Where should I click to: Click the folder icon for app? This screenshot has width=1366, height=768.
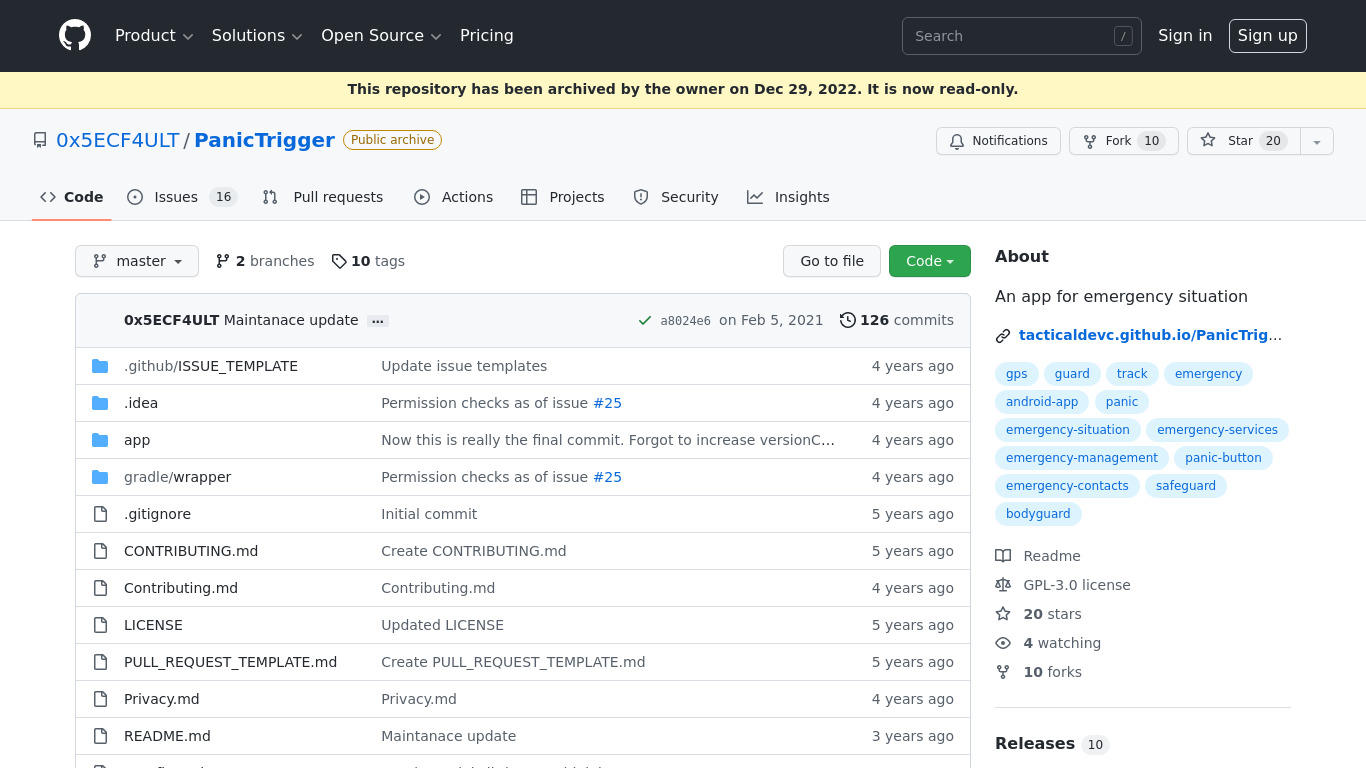pos(100,440)
